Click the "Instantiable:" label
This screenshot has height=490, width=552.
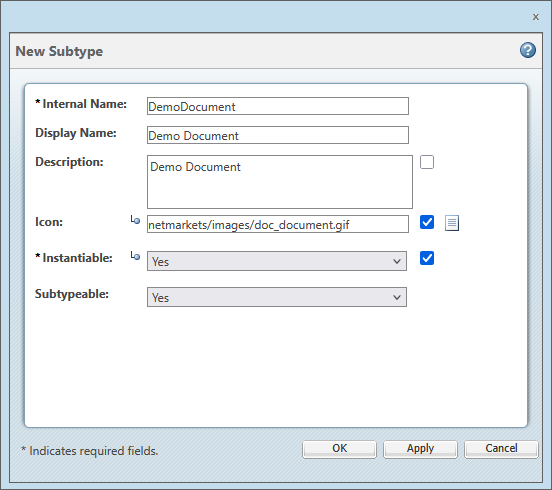(77, 258)
